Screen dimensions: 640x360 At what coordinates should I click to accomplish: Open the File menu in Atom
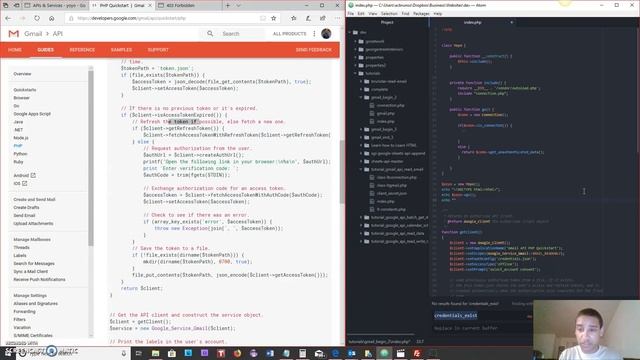pos(351,13)
